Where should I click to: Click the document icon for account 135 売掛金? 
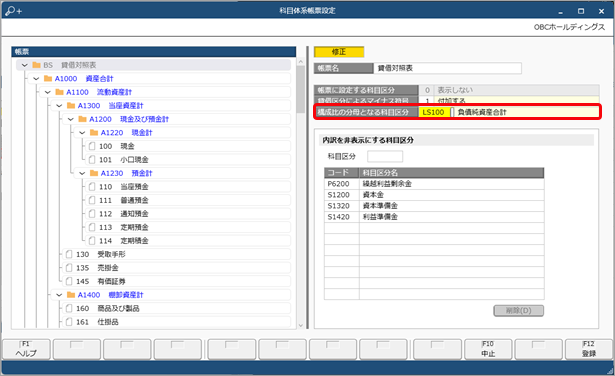pyautogui.click(x=69, y=268)
